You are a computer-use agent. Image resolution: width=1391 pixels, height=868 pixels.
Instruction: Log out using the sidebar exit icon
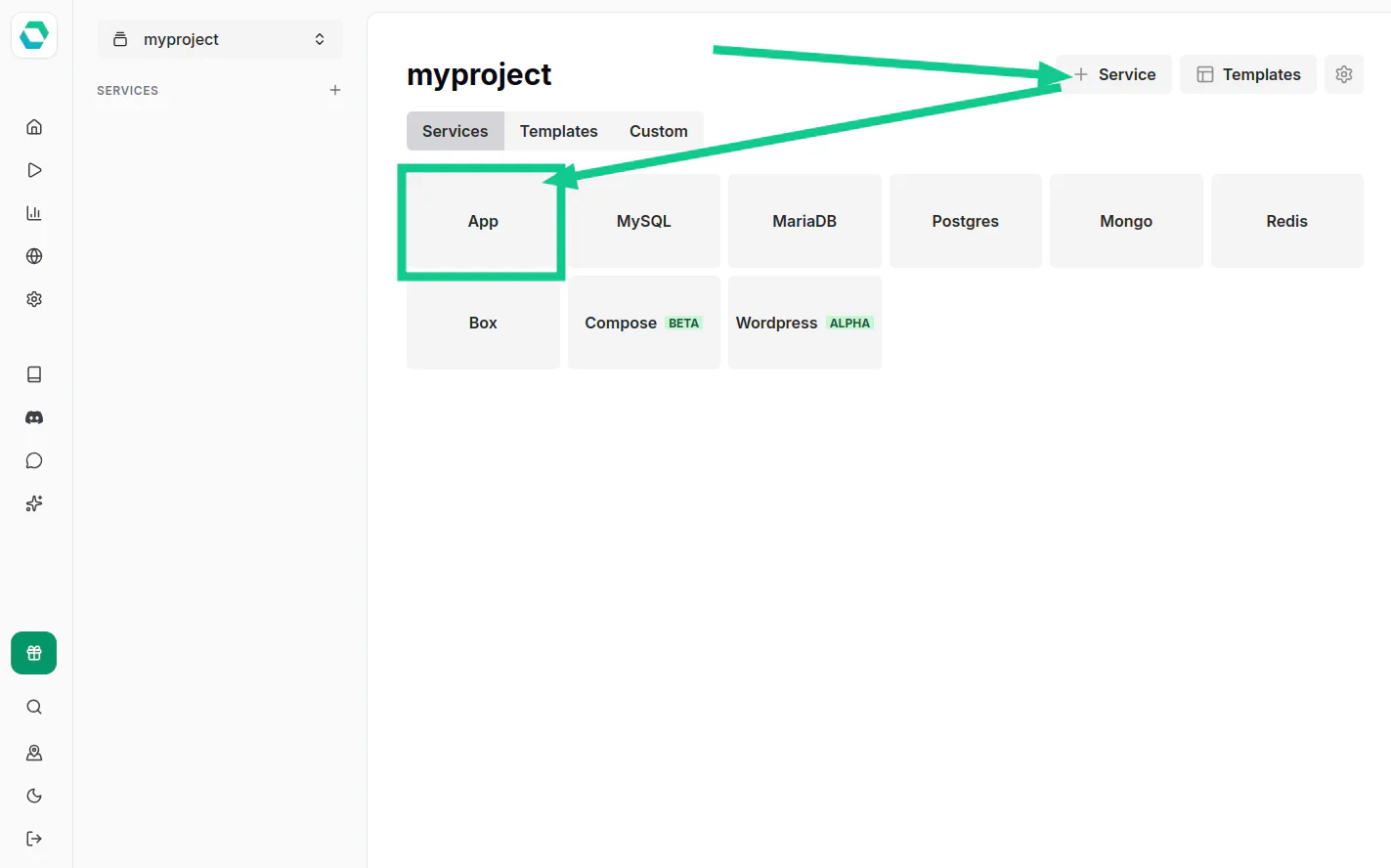pos(34,838)
